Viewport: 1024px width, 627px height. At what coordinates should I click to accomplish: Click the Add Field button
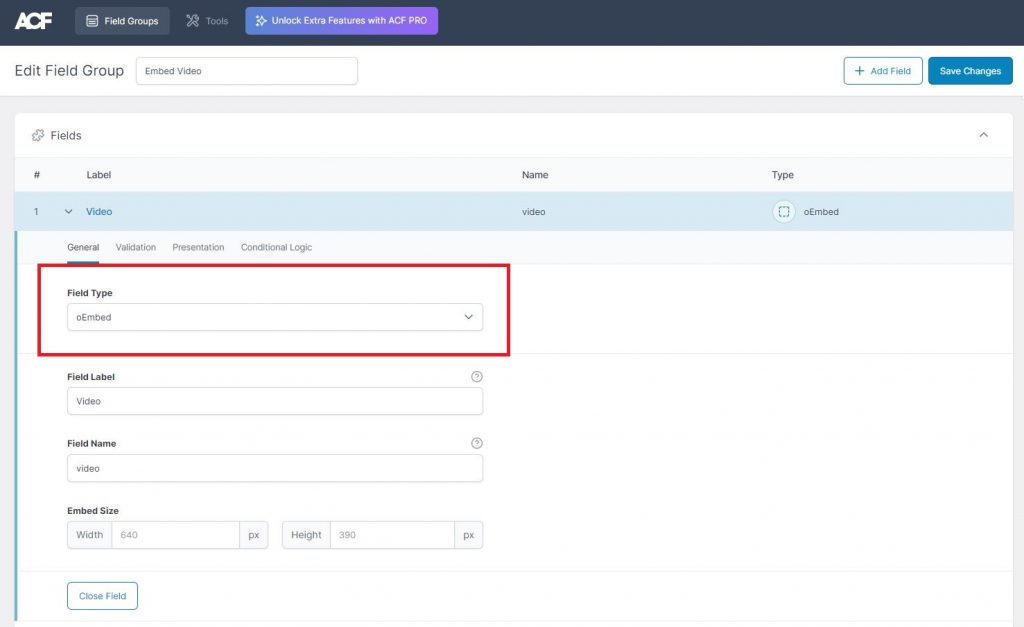(x=882, y=71)
